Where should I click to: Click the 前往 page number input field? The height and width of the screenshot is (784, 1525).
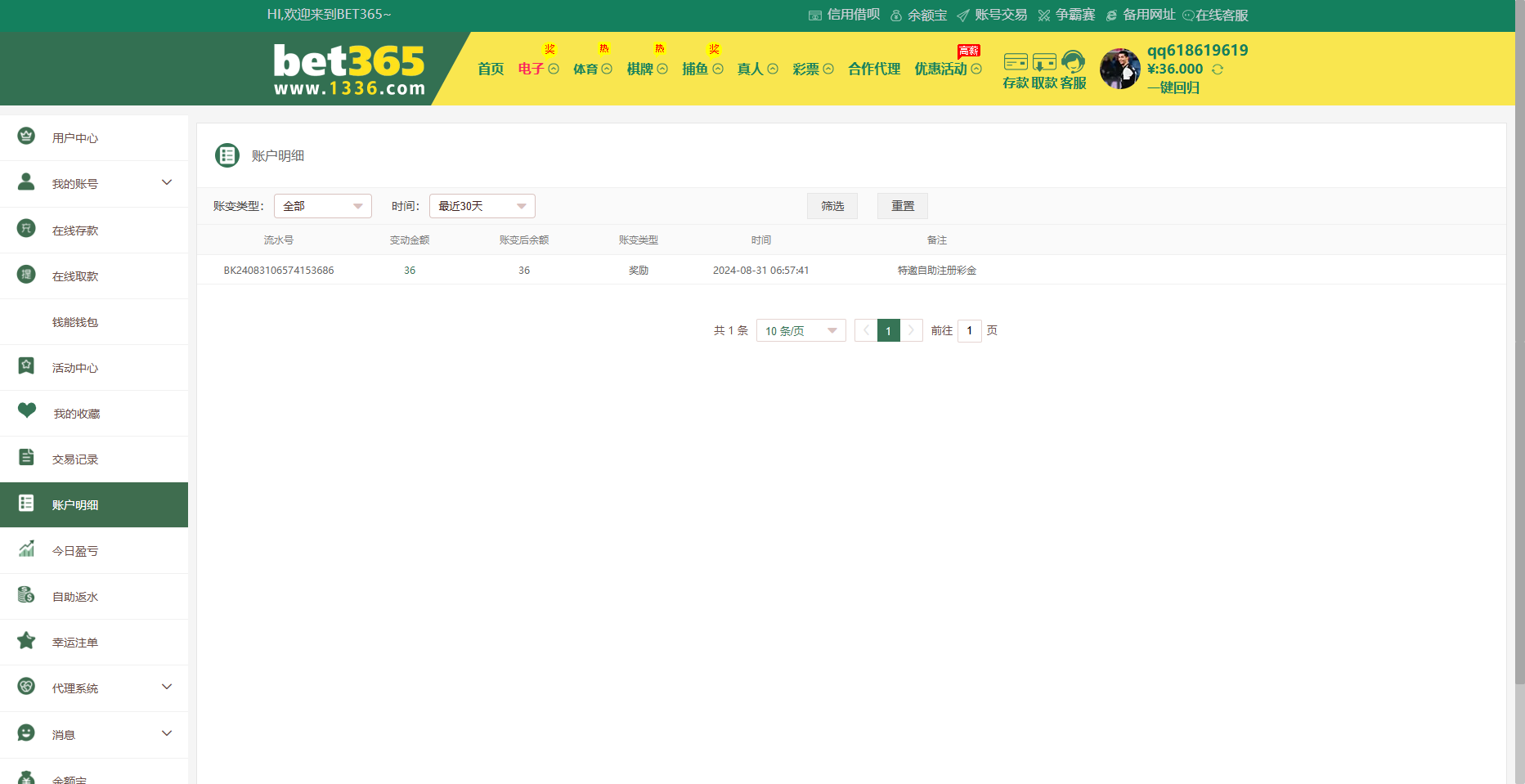[x=969, y=330]
